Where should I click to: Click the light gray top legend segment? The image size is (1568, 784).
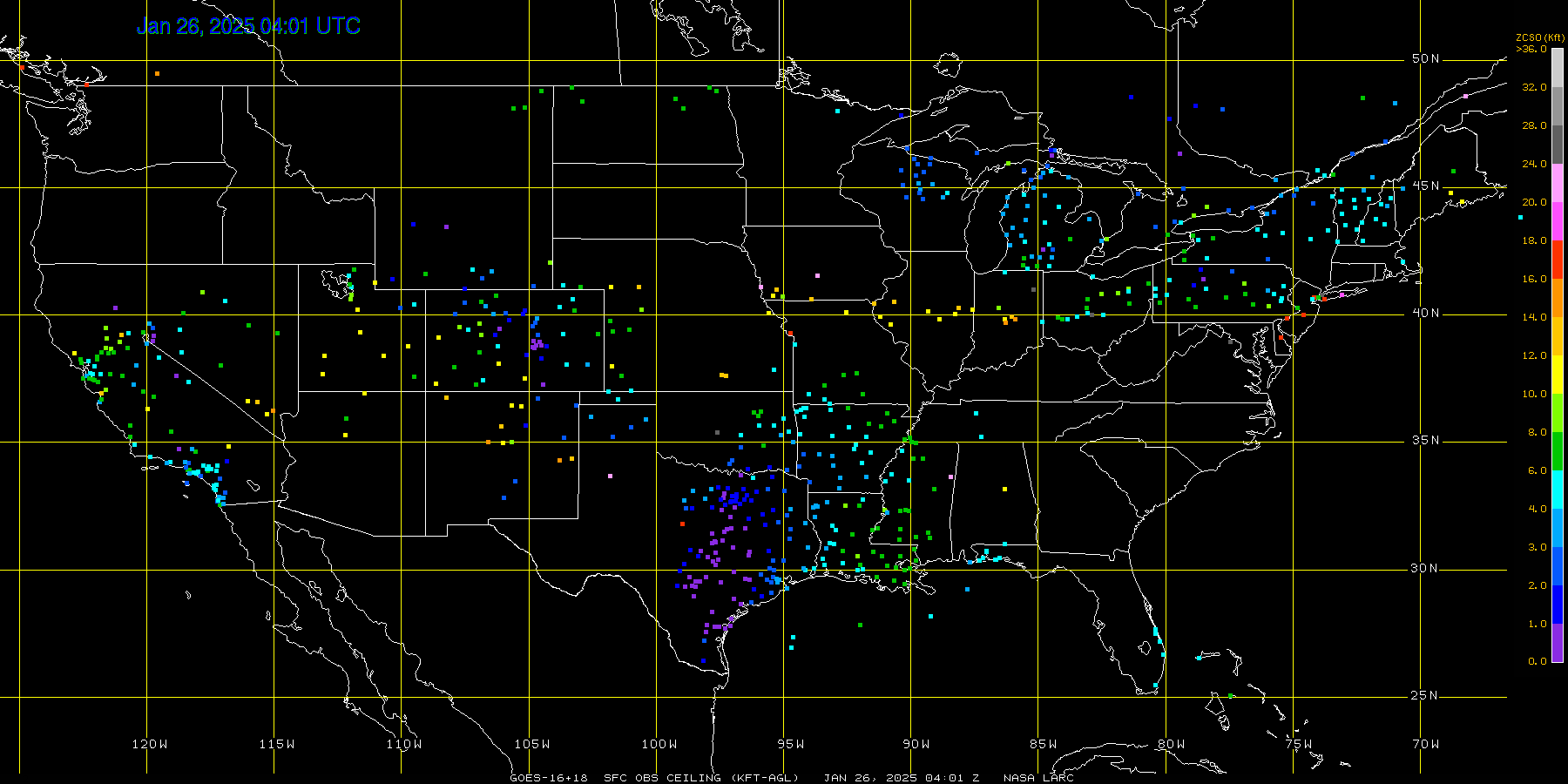(1558, 68)
